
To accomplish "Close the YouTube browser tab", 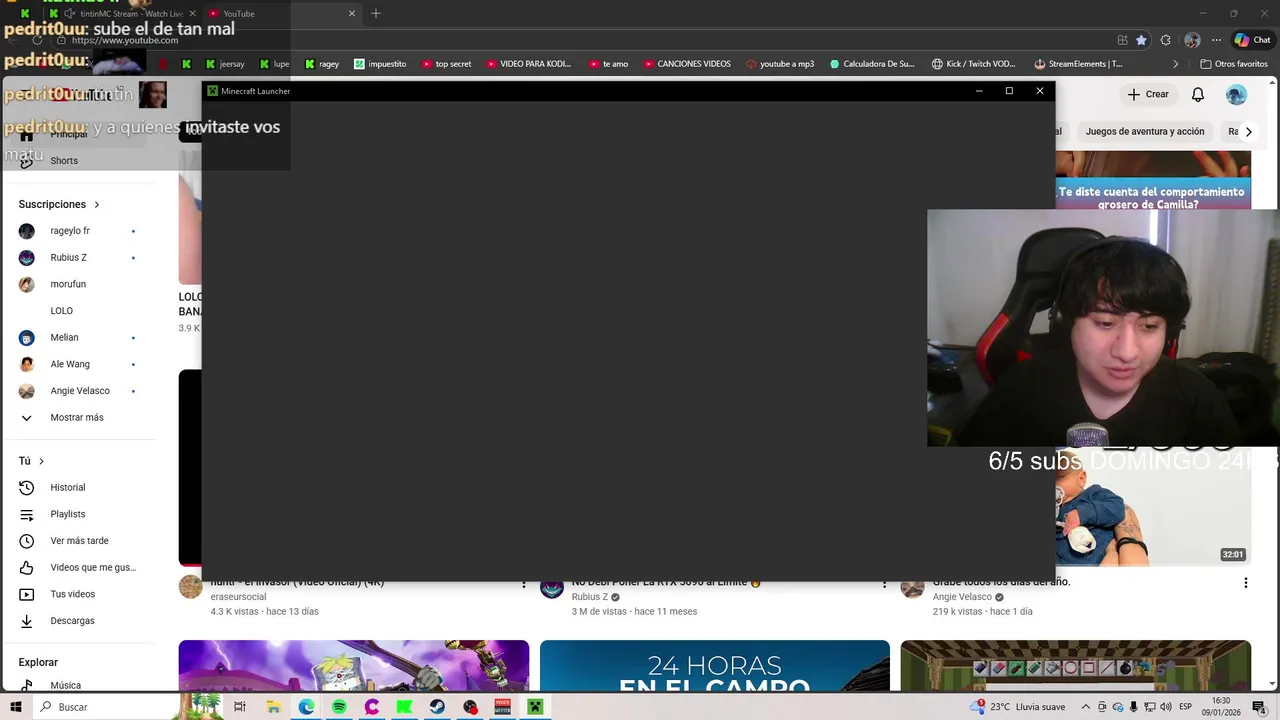I will 352,14.
